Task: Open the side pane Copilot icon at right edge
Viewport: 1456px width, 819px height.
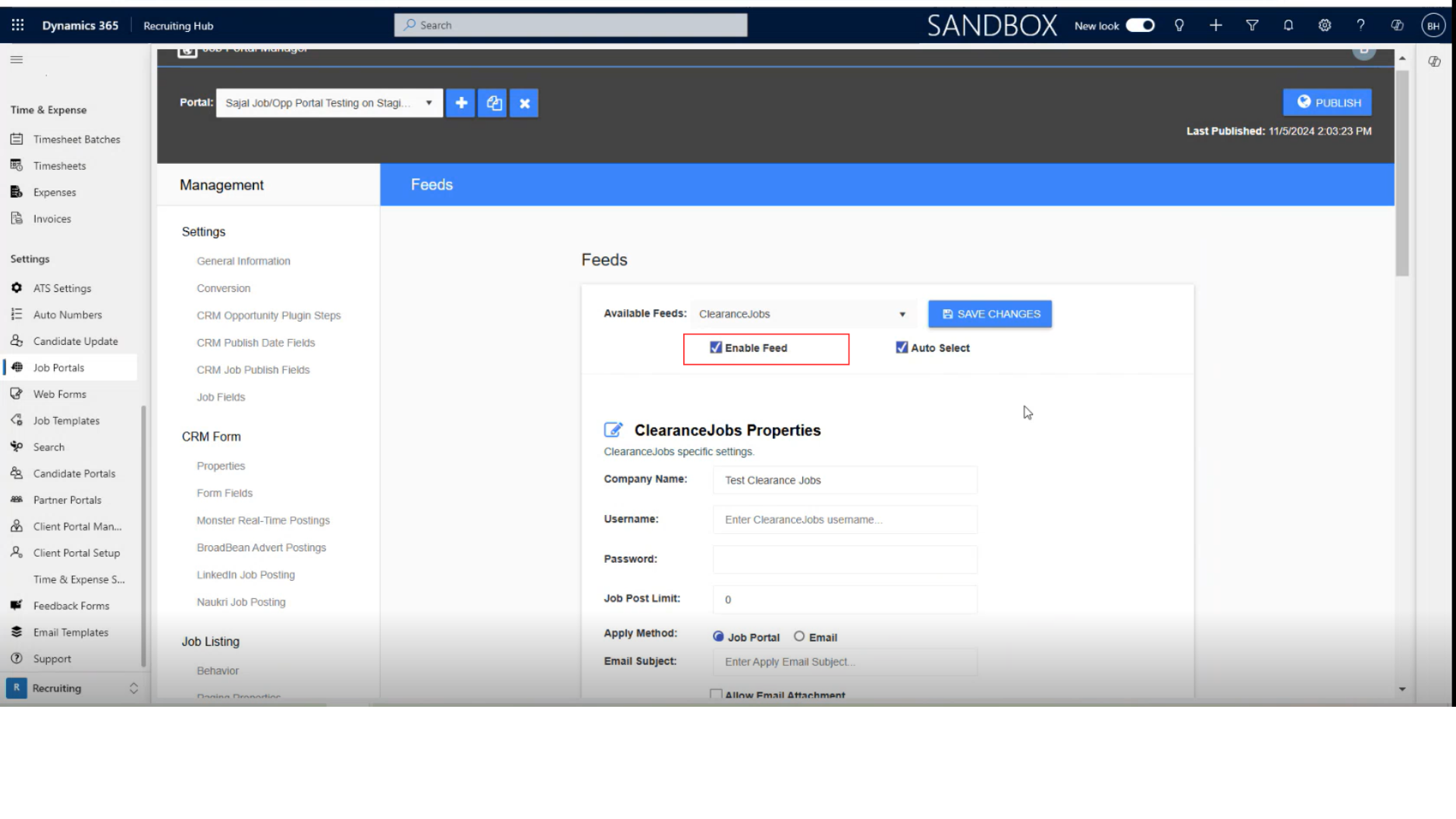Action: [1434, 61]
